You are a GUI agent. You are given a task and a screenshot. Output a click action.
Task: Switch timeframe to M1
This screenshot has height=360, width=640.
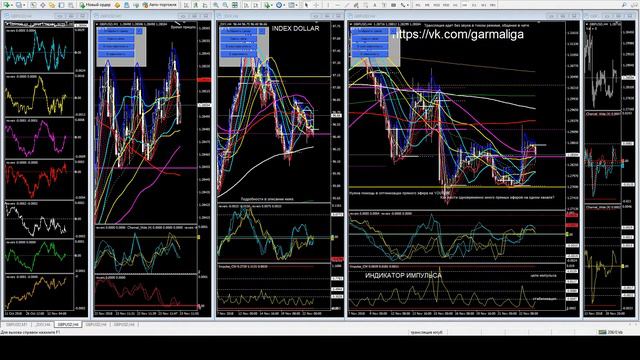point(418,4)
